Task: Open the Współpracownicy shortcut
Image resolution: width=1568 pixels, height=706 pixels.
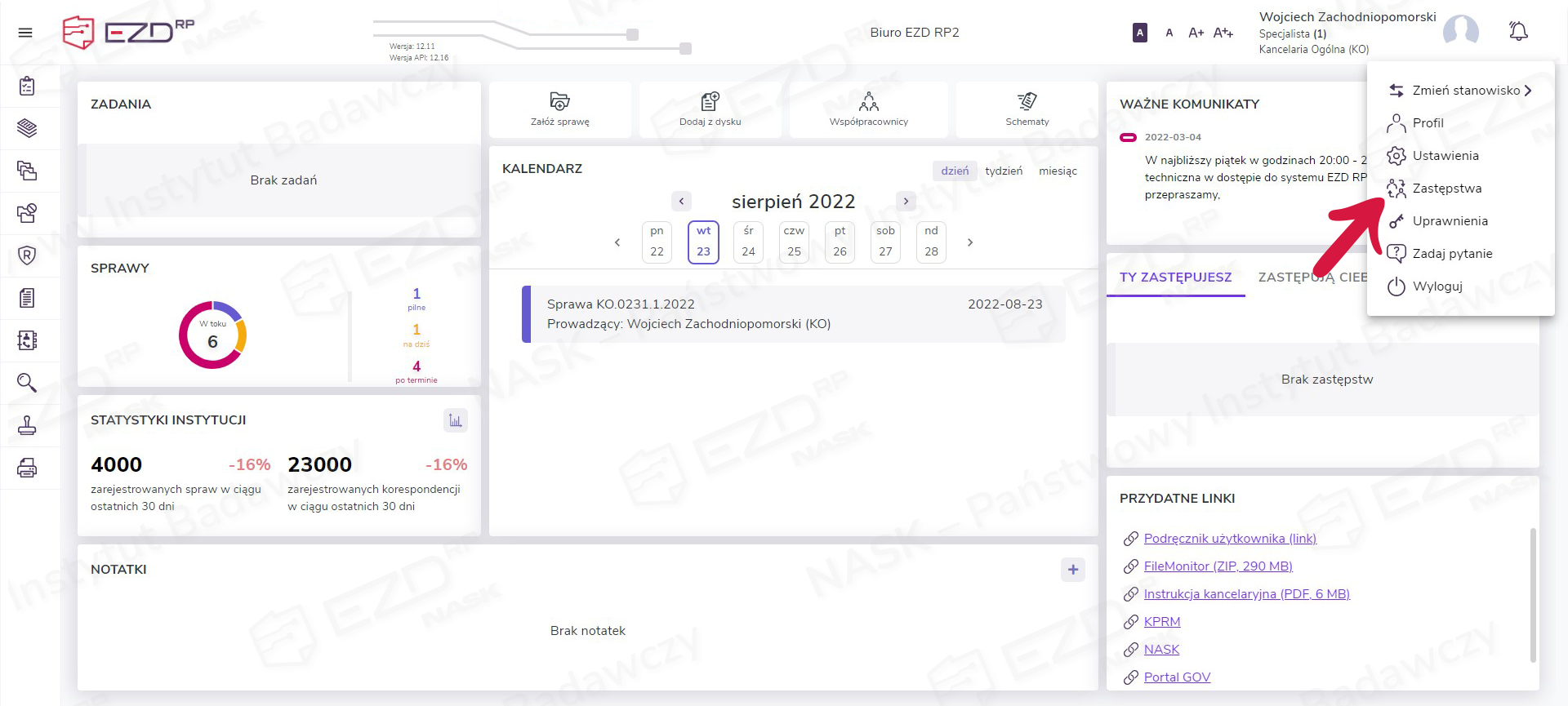Action: point(868,109)
